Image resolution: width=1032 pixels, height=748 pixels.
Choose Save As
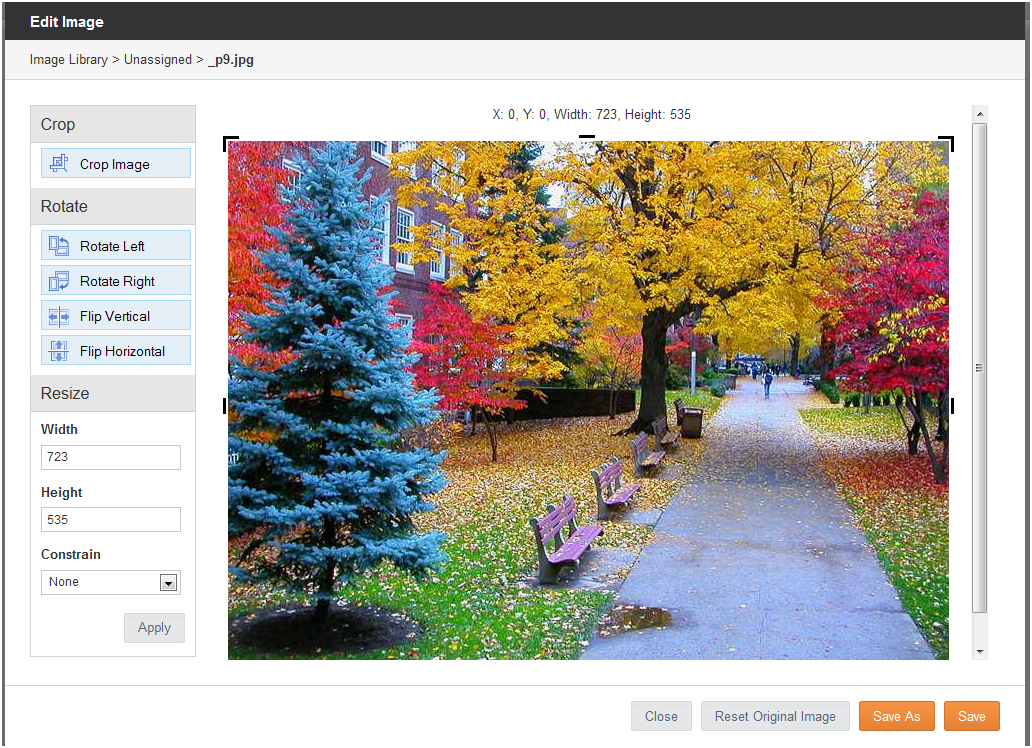tap(896, 716)
